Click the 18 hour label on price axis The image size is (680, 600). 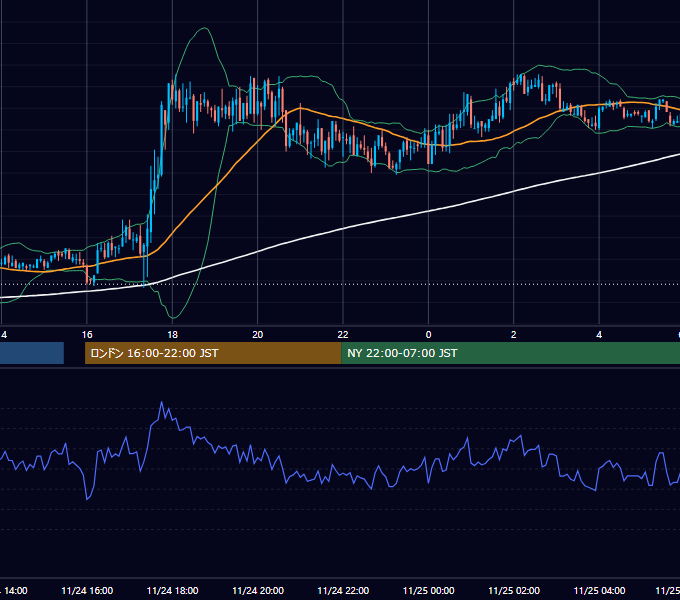click(x=173, y=335)
